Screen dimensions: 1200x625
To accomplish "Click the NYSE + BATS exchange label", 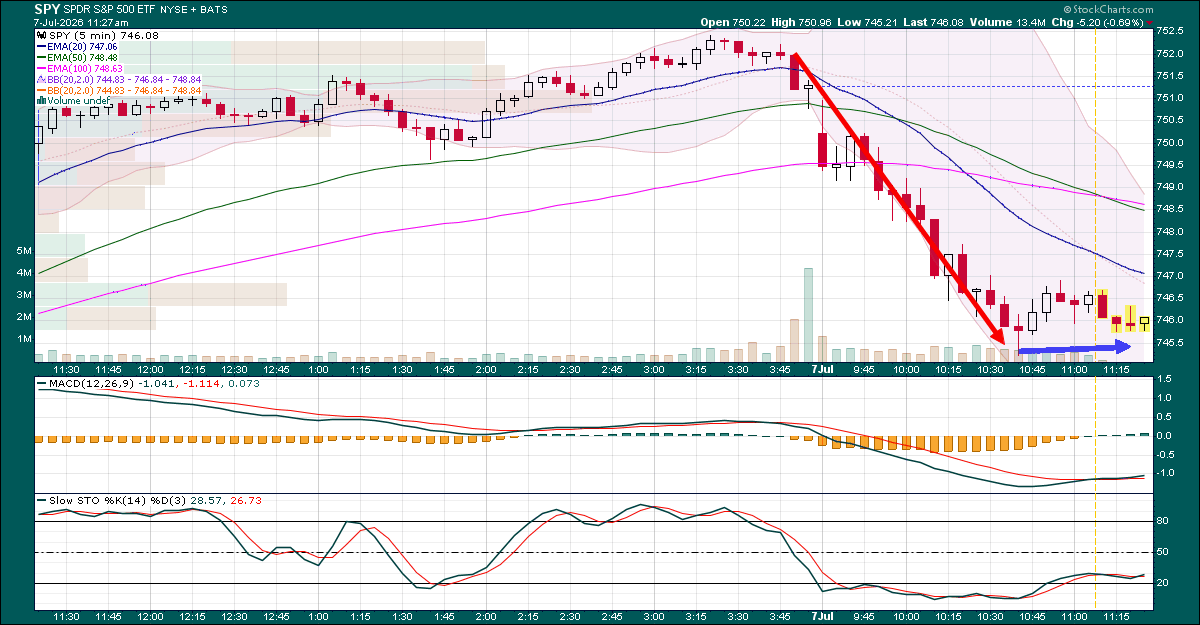I will click(196, 9).
